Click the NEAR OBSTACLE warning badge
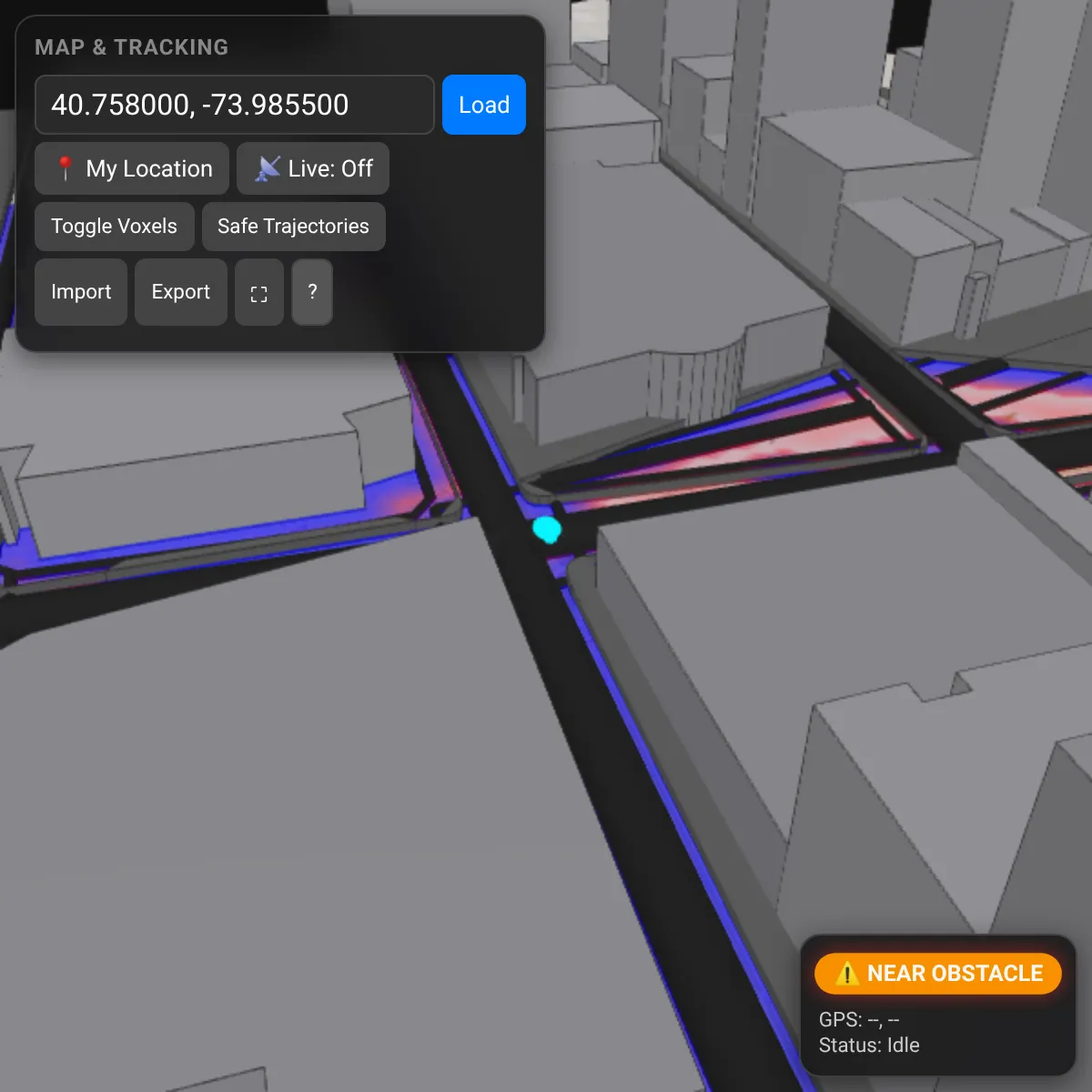The image size is (1092, 1092). tap(937, 974)
